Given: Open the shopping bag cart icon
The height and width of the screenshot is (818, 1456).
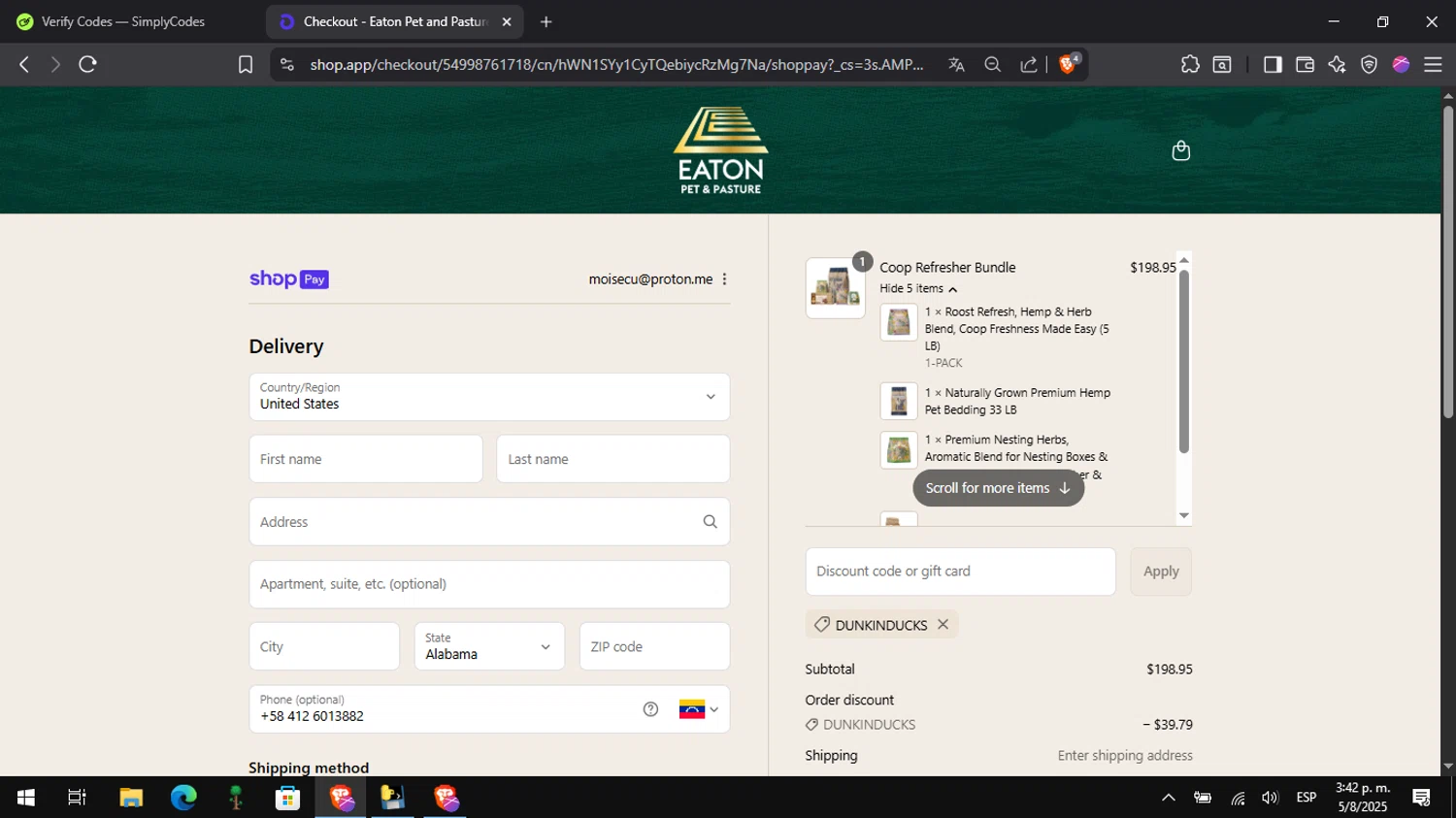Looking at the screenshot, I should coord(1180,150).
